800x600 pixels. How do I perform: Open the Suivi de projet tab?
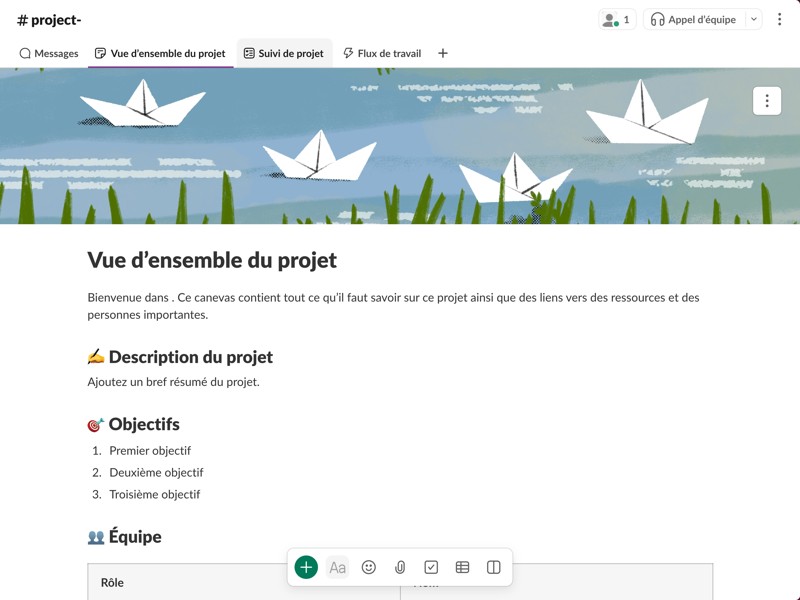[284, 53]
